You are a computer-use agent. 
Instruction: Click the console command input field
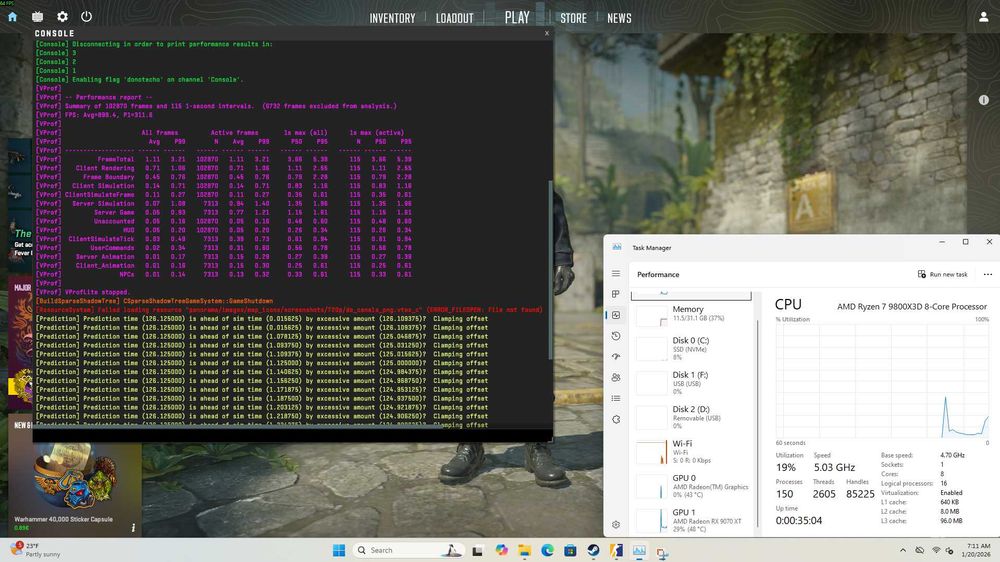(x=293, y=435)
